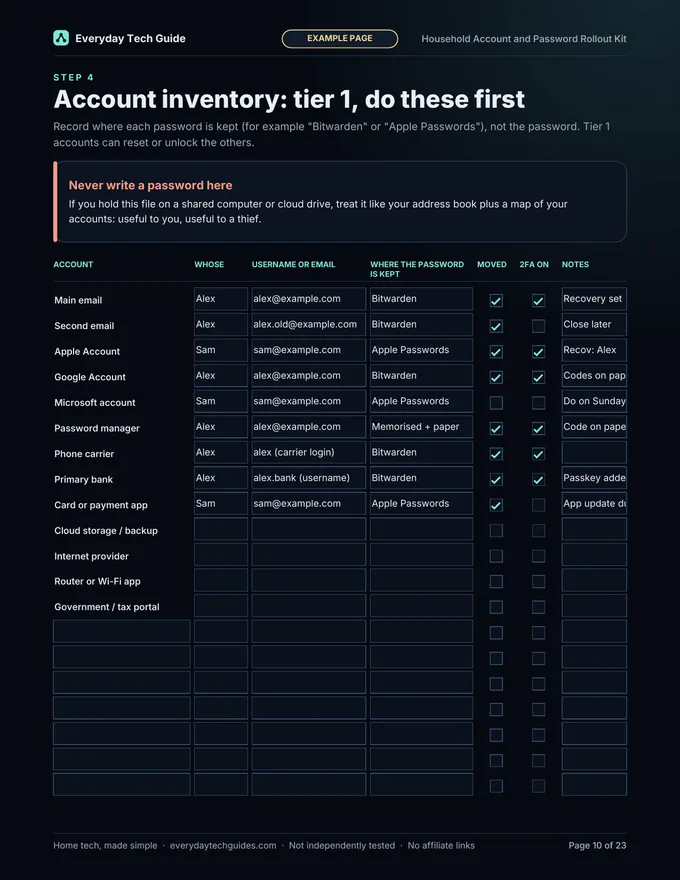Select the 'Memorised + paper' field
This screenshot has height=880, width=680.
tap(421, 427)
